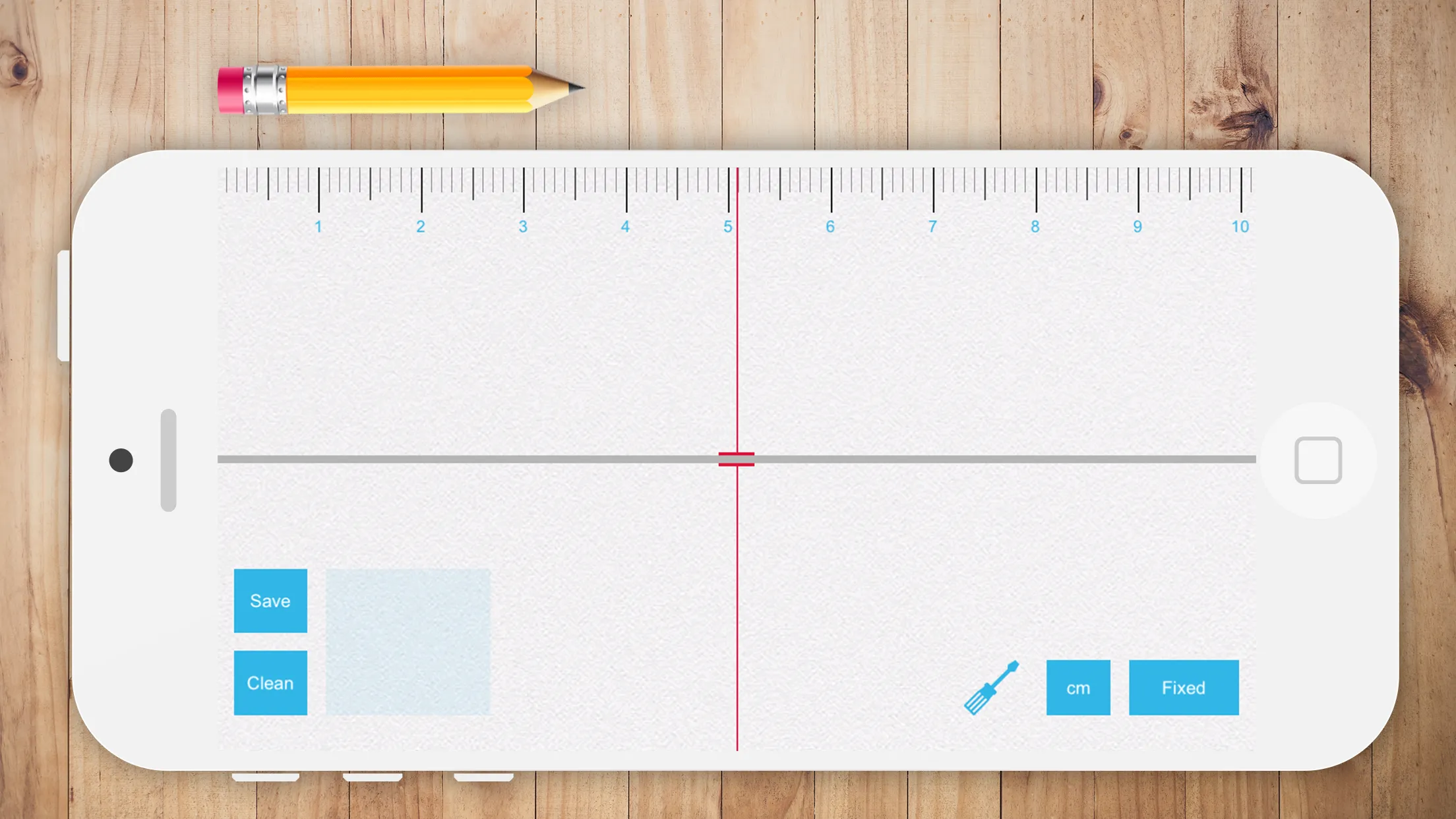The width and height of the screenshot is (1456, 819).
Task: Click the blue measurement display area
Action: pyautogui.click(x=407, y=641)
